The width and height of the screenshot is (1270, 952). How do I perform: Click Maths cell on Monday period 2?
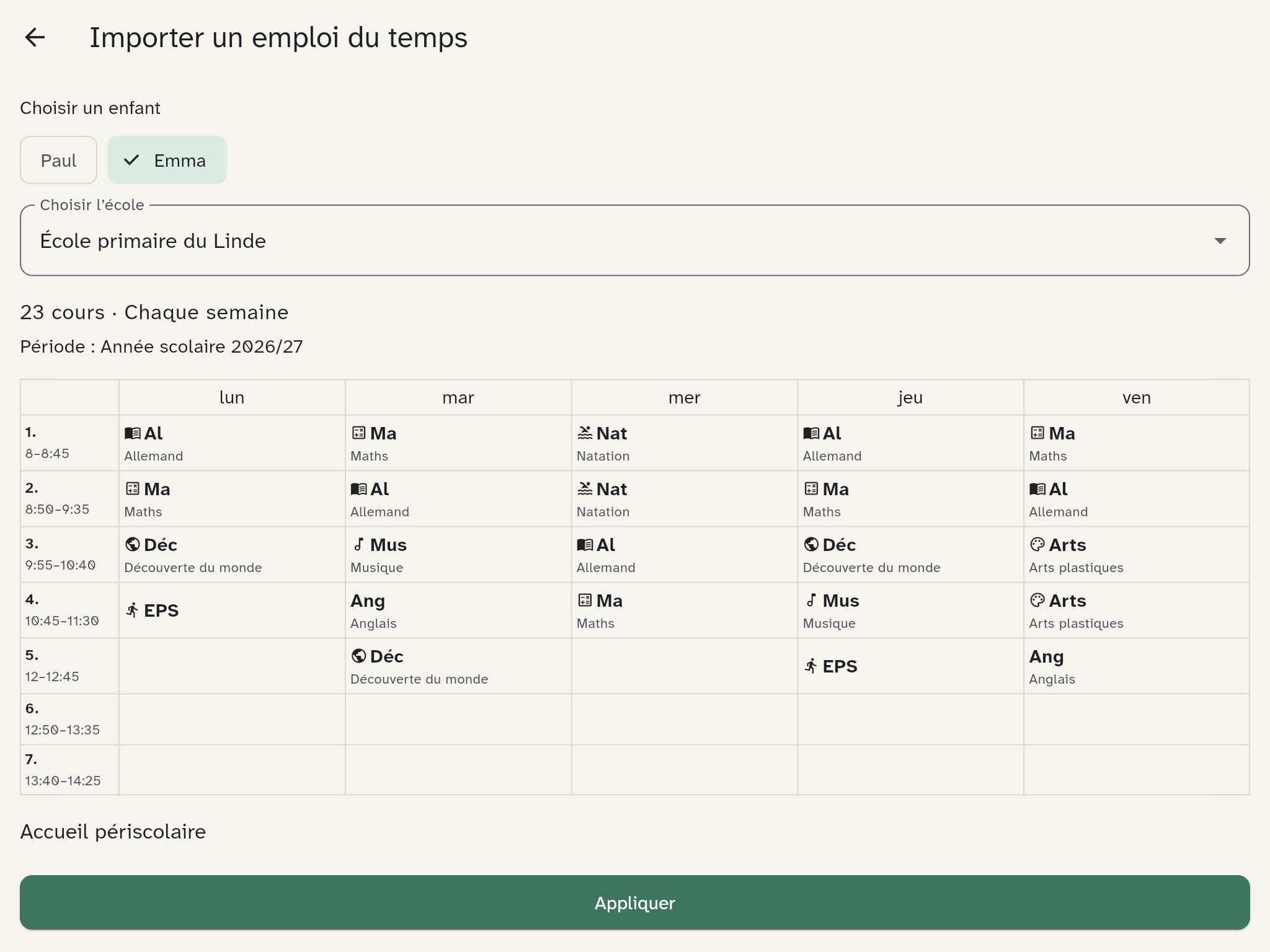tap(232, 499)
